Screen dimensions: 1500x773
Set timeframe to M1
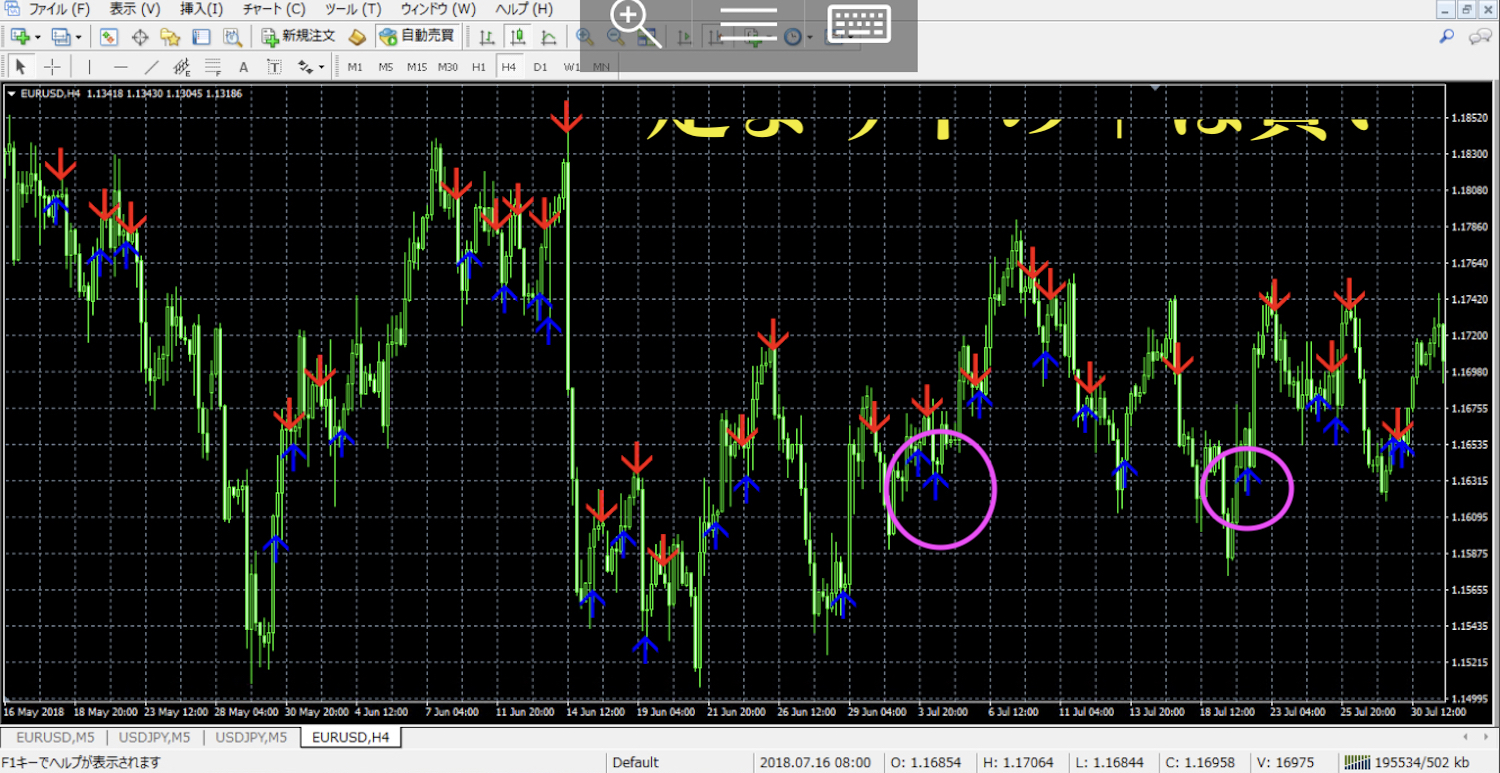pyautogui.click(x=355, y=67)
